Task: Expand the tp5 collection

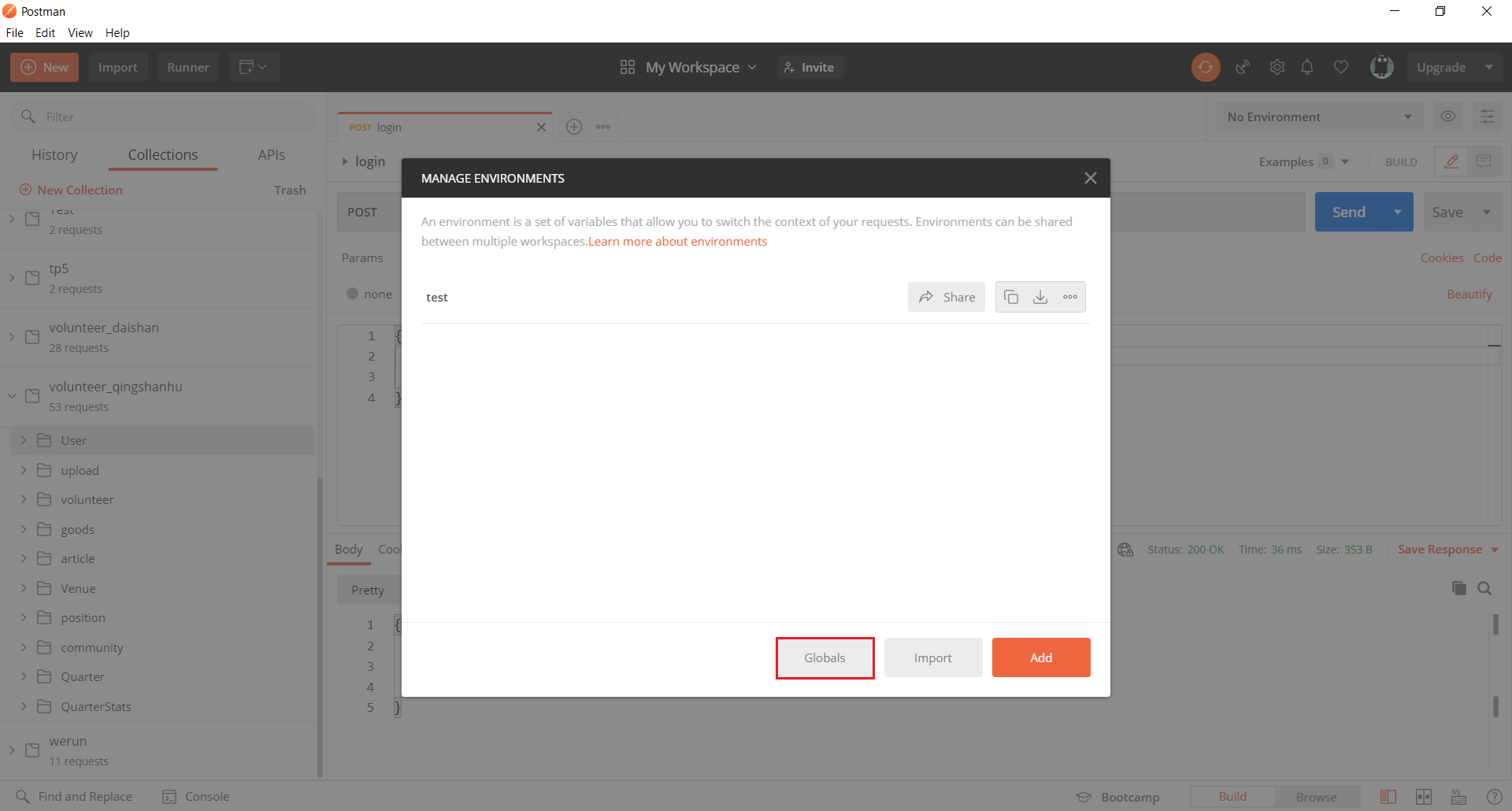Action: pos(12,278)
